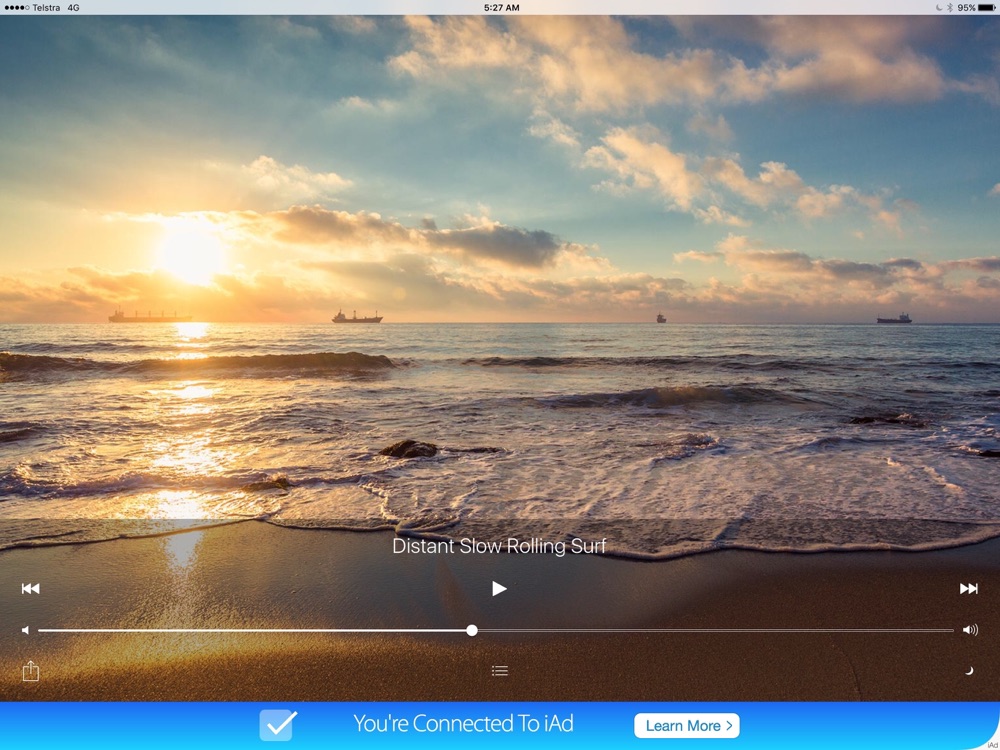Tap the Telstra carrier label
Image resolution: width=1000 pixels, height=750 pixels.
pyautogui.click(x=46, y=8)
